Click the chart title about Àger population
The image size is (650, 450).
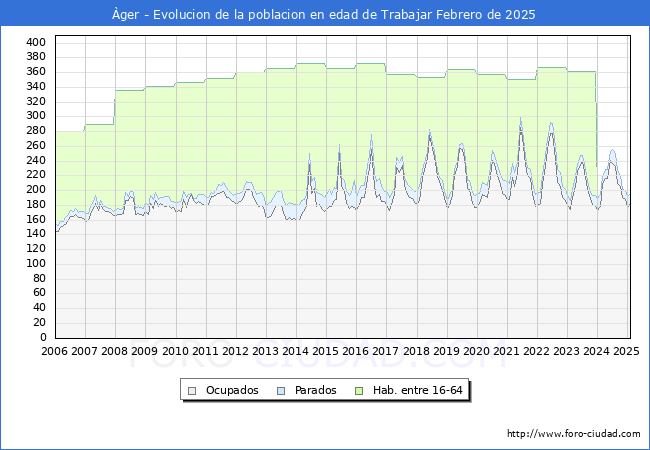point(324,15)
